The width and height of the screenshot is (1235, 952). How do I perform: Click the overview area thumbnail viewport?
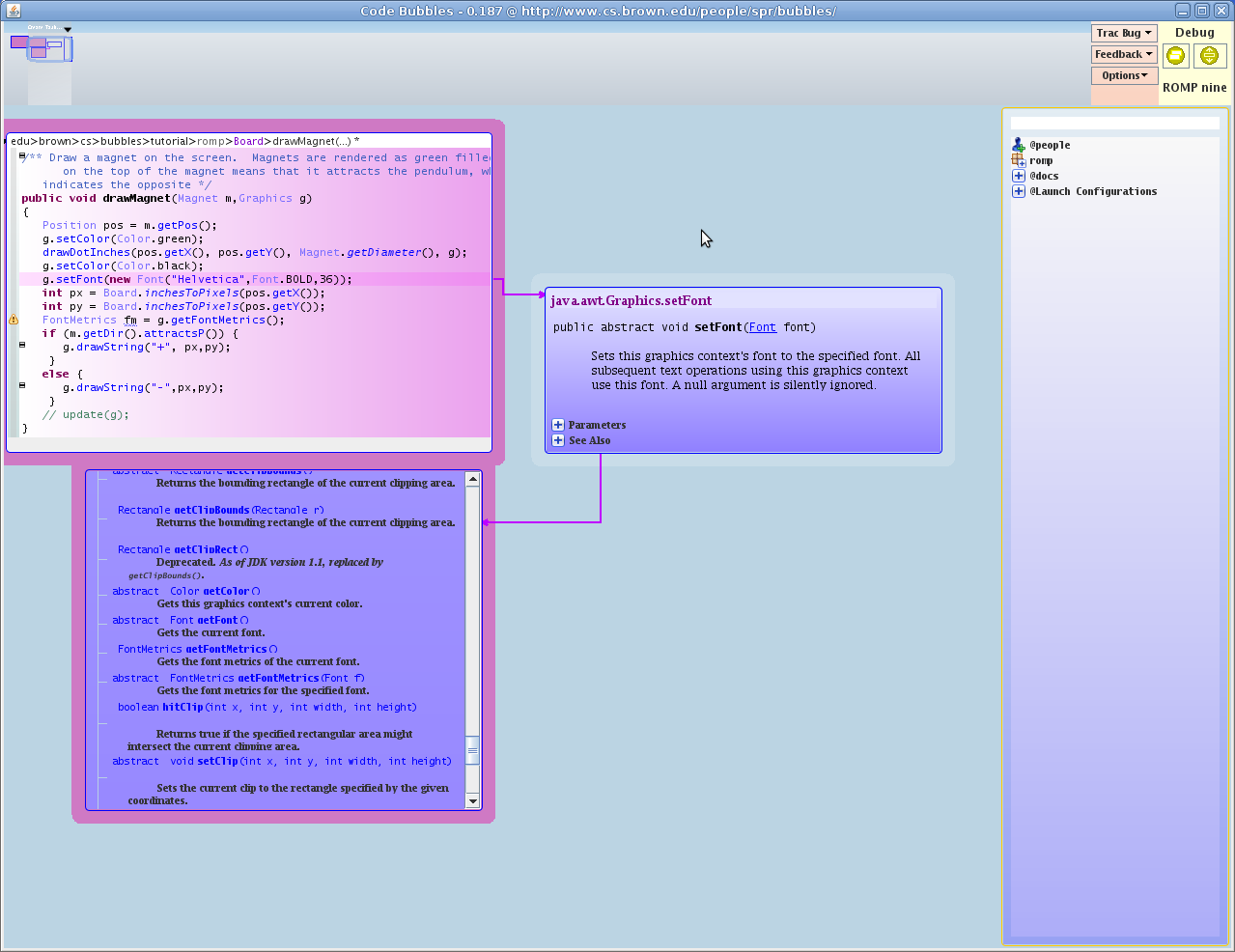(49, 49)
